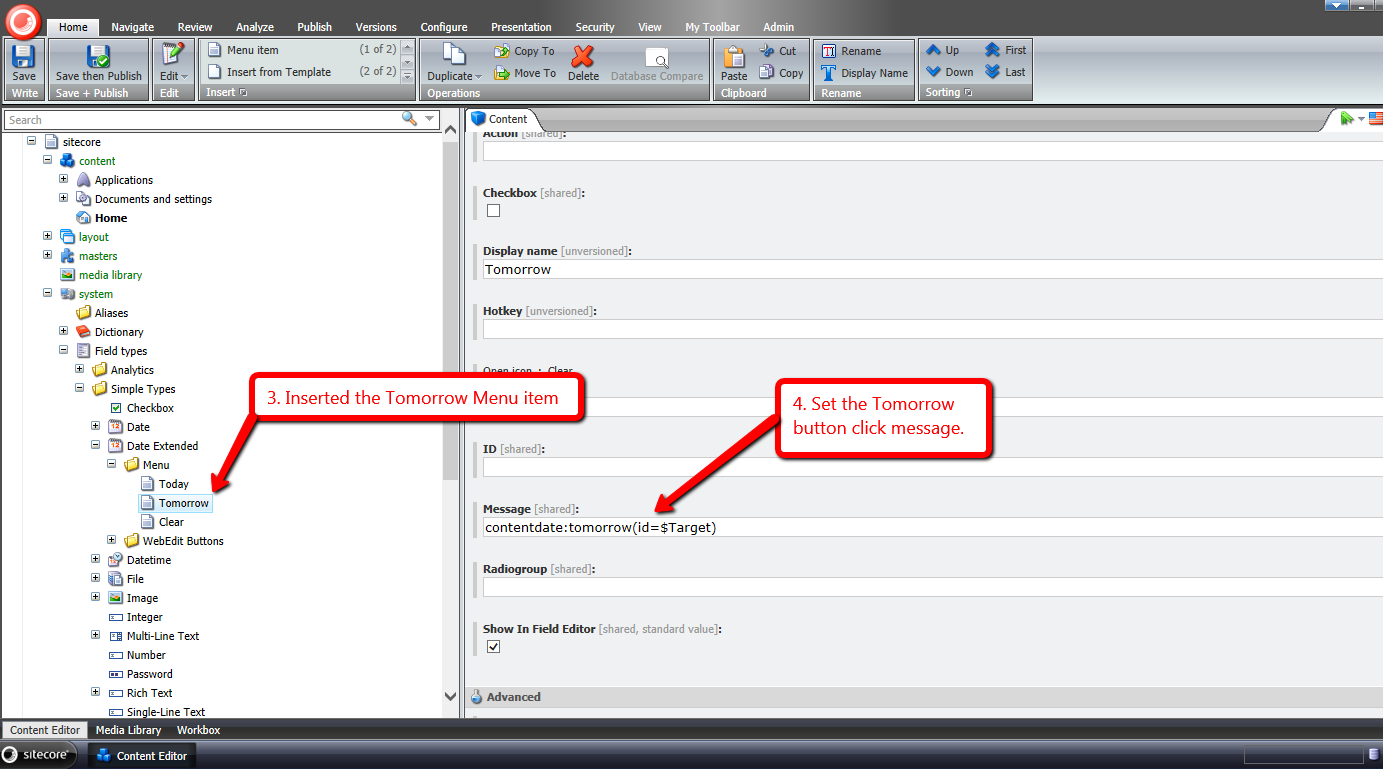Tick the Checkbox field box

coord(493,211)
